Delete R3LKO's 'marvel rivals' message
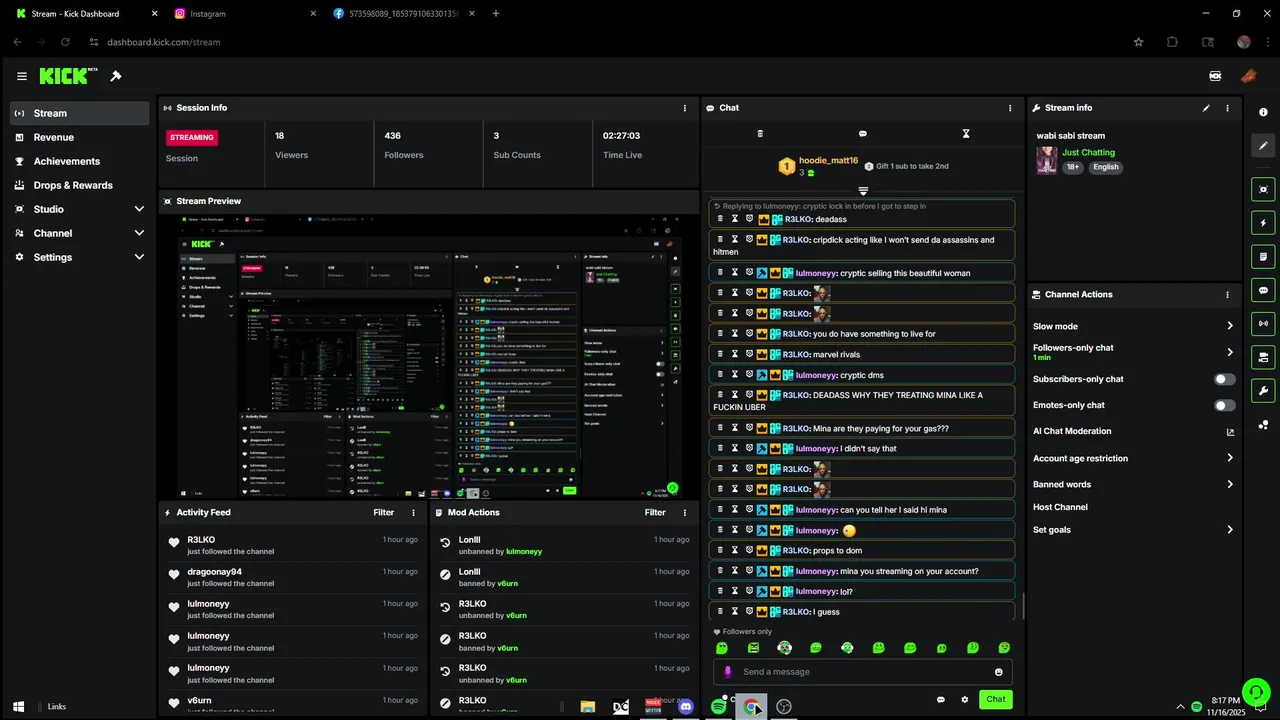Viewport: 1280px width, 720px height. [720, 354]
